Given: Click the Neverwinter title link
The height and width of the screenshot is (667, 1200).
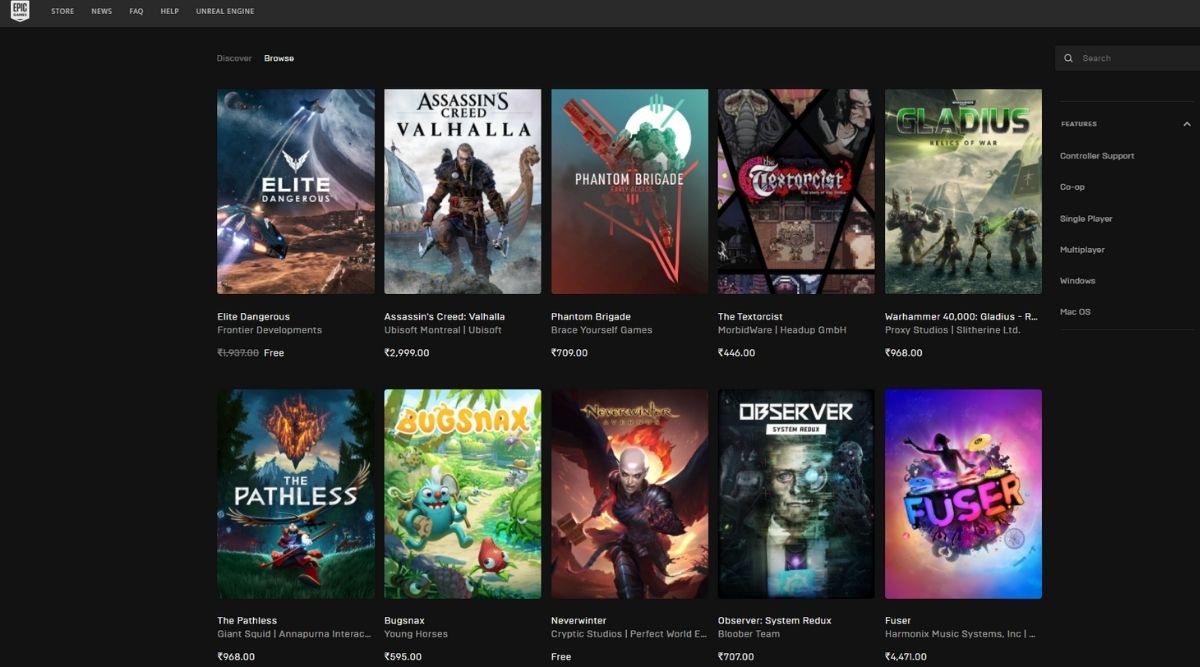Looking at the screenshot, I should click(578, 620).
